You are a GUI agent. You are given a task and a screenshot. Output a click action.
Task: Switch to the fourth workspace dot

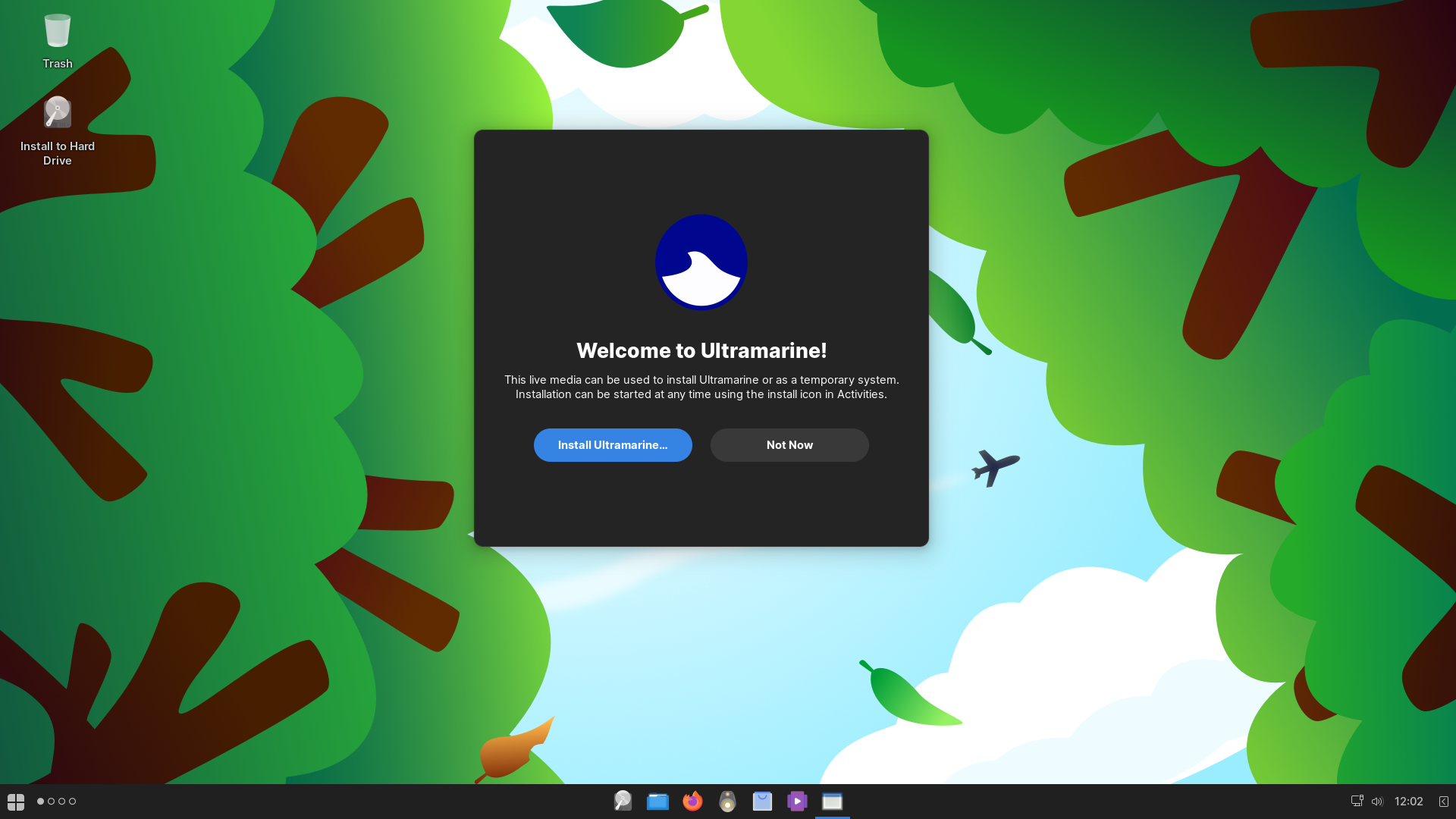point(73,802)
